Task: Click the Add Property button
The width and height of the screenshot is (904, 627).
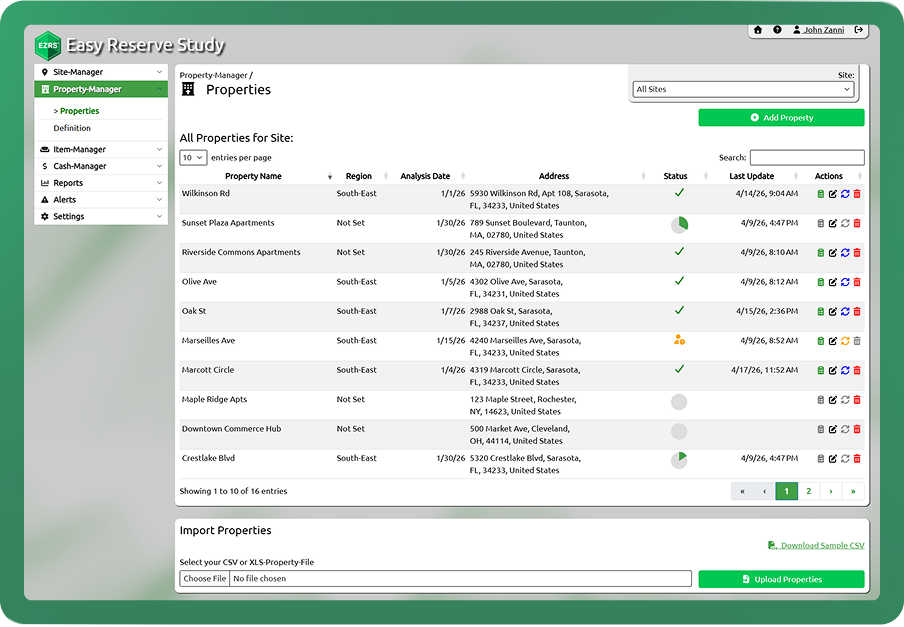Action: point(781,118)
